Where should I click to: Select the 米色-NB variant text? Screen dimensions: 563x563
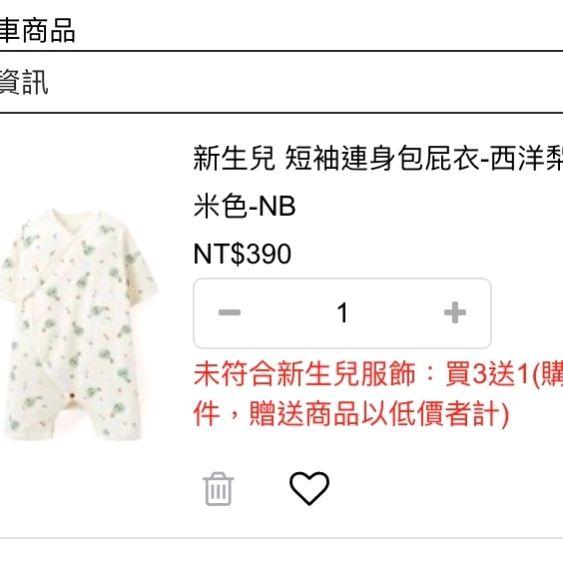(244, 206)
